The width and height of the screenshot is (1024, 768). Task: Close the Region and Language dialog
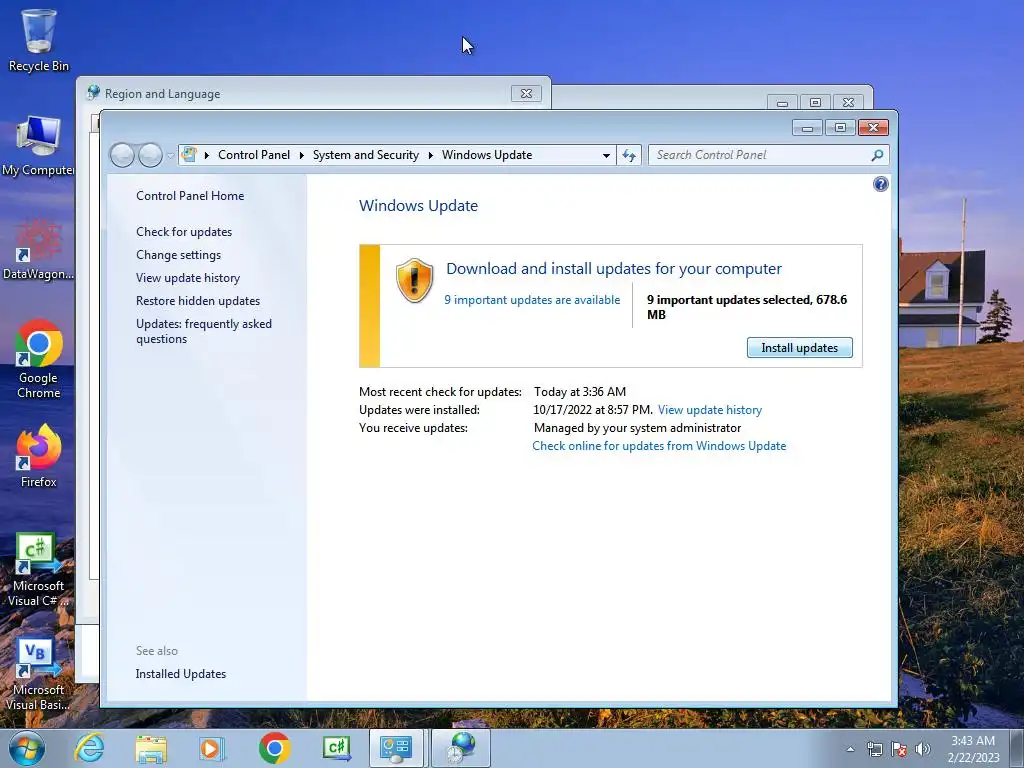click(x=526, y=93)
